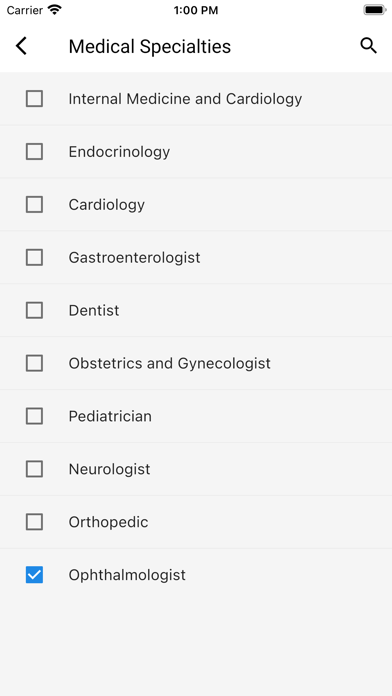Check the Internal Medicine and Cardiology box
Screen dimensions: 392x696
tap(34, 99)
